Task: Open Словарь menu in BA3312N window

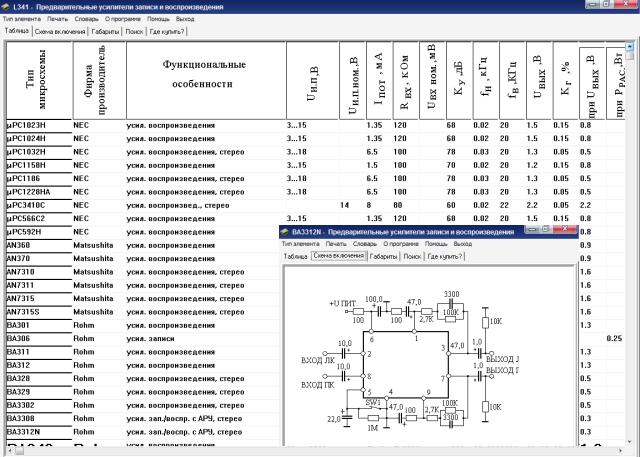Action: click(x=365, y=244)
